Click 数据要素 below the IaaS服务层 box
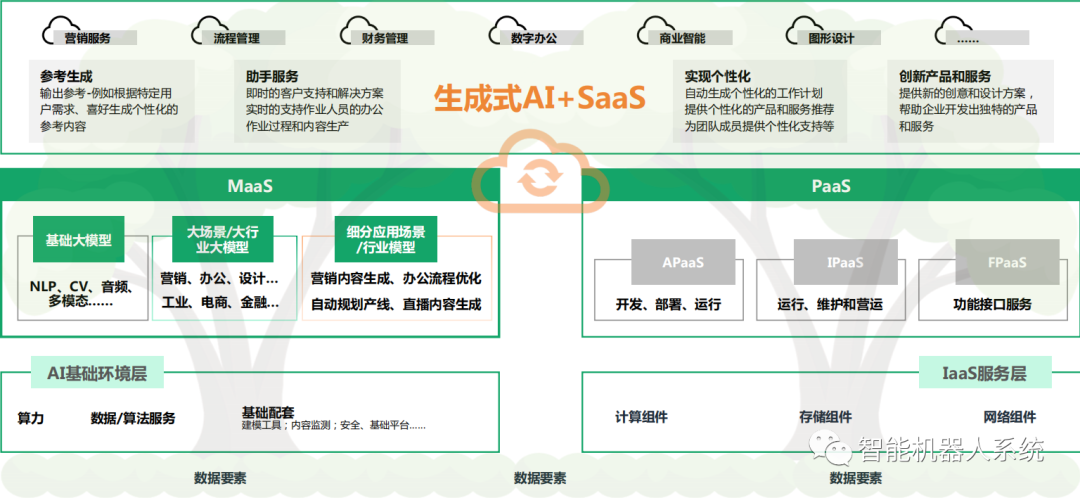This screenshot has height=498, width=1080. point(856,477)
